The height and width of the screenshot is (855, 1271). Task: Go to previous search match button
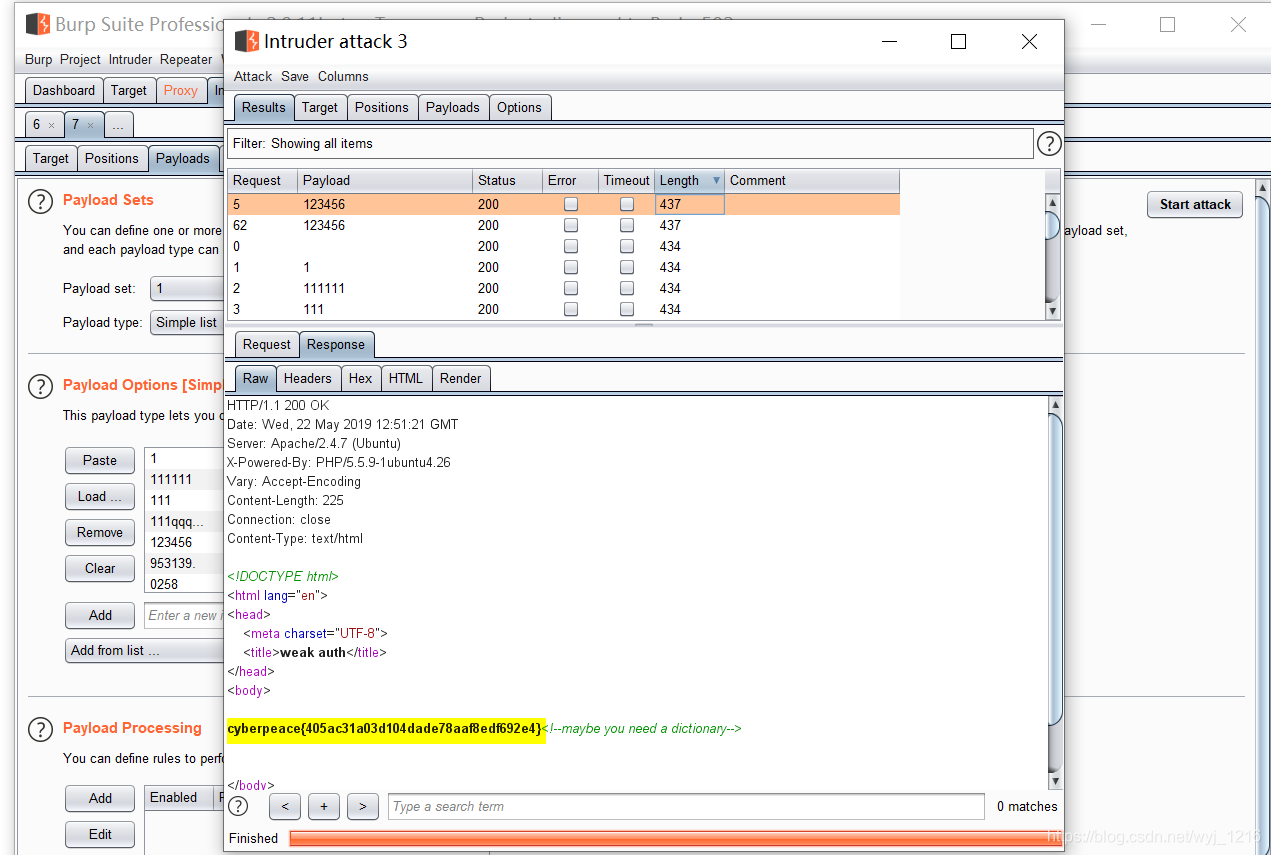click(x=285, y=807)
